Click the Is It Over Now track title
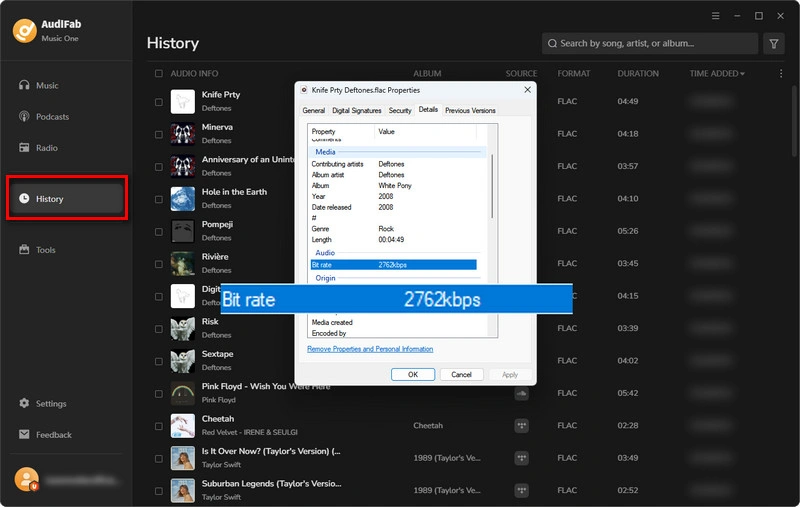The image size is (800, 507). (x=271, y=451)
